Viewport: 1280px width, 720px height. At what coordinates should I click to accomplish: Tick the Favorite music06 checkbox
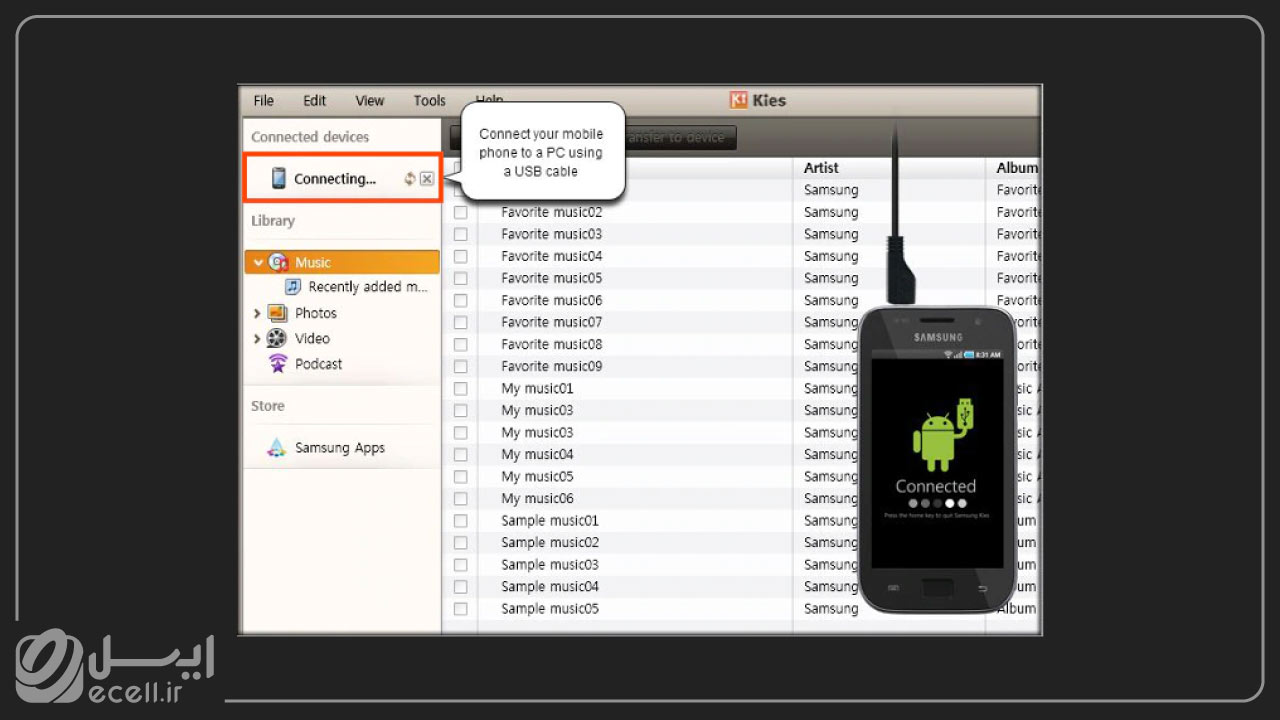pyautogui.click(x=461, y=301)
